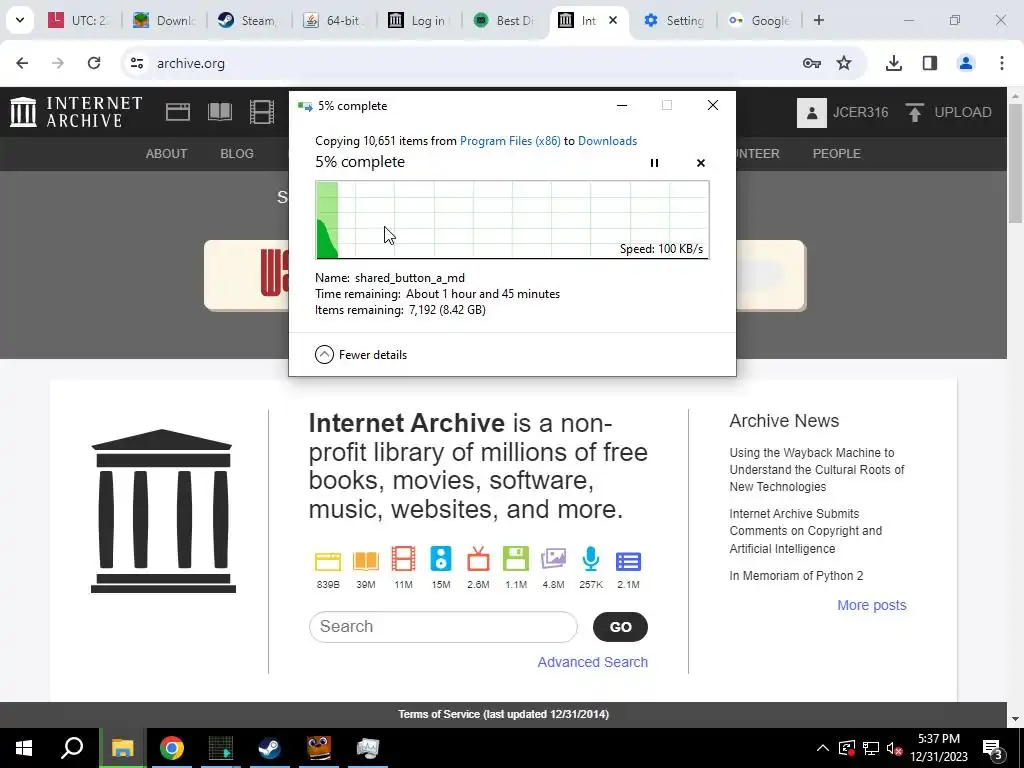View site information icon in address bar
The height and width of the screenshot is (768, 1024).
[136, 63]
